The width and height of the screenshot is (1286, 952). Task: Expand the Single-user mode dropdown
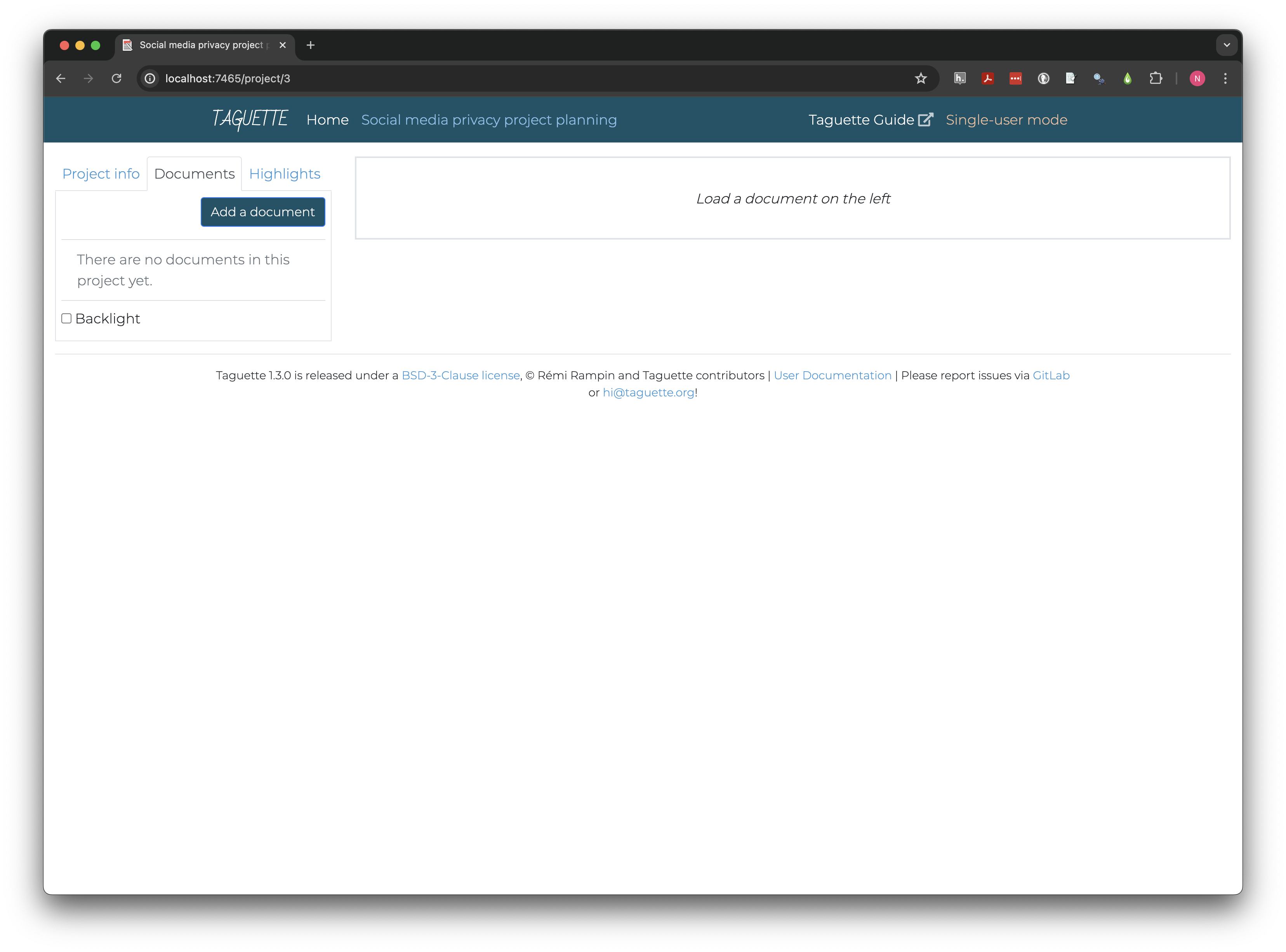tap(1007, 120)
